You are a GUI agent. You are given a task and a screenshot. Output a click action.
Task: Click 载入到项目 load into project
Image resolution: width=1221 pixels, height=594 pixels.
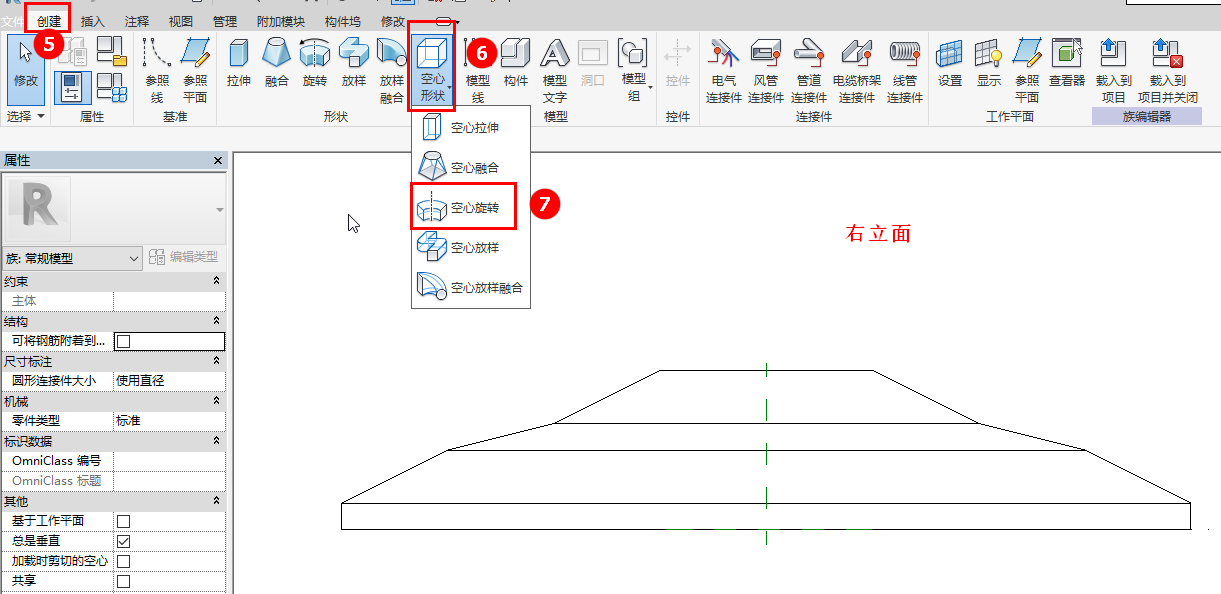pyautogui.click(x=1111, y=70)
